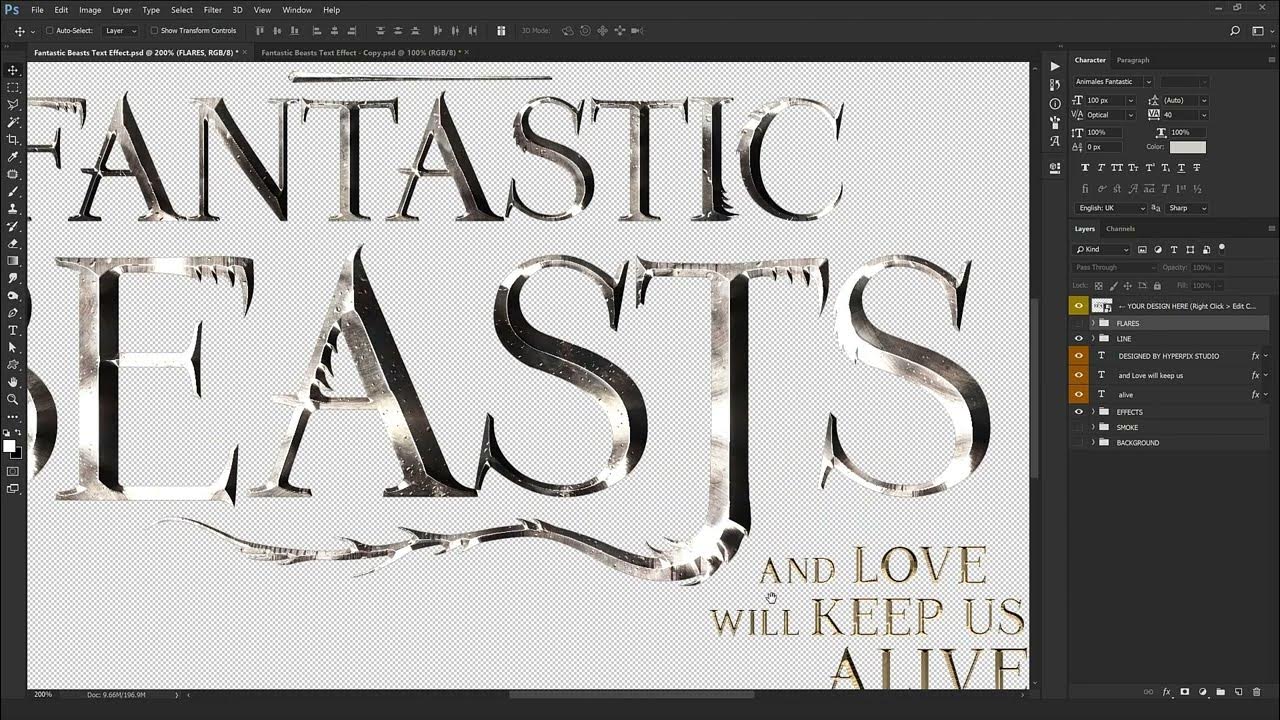Add a layer mask
The width and height of the screenshot is (1280, 720).
point(1185,692)
